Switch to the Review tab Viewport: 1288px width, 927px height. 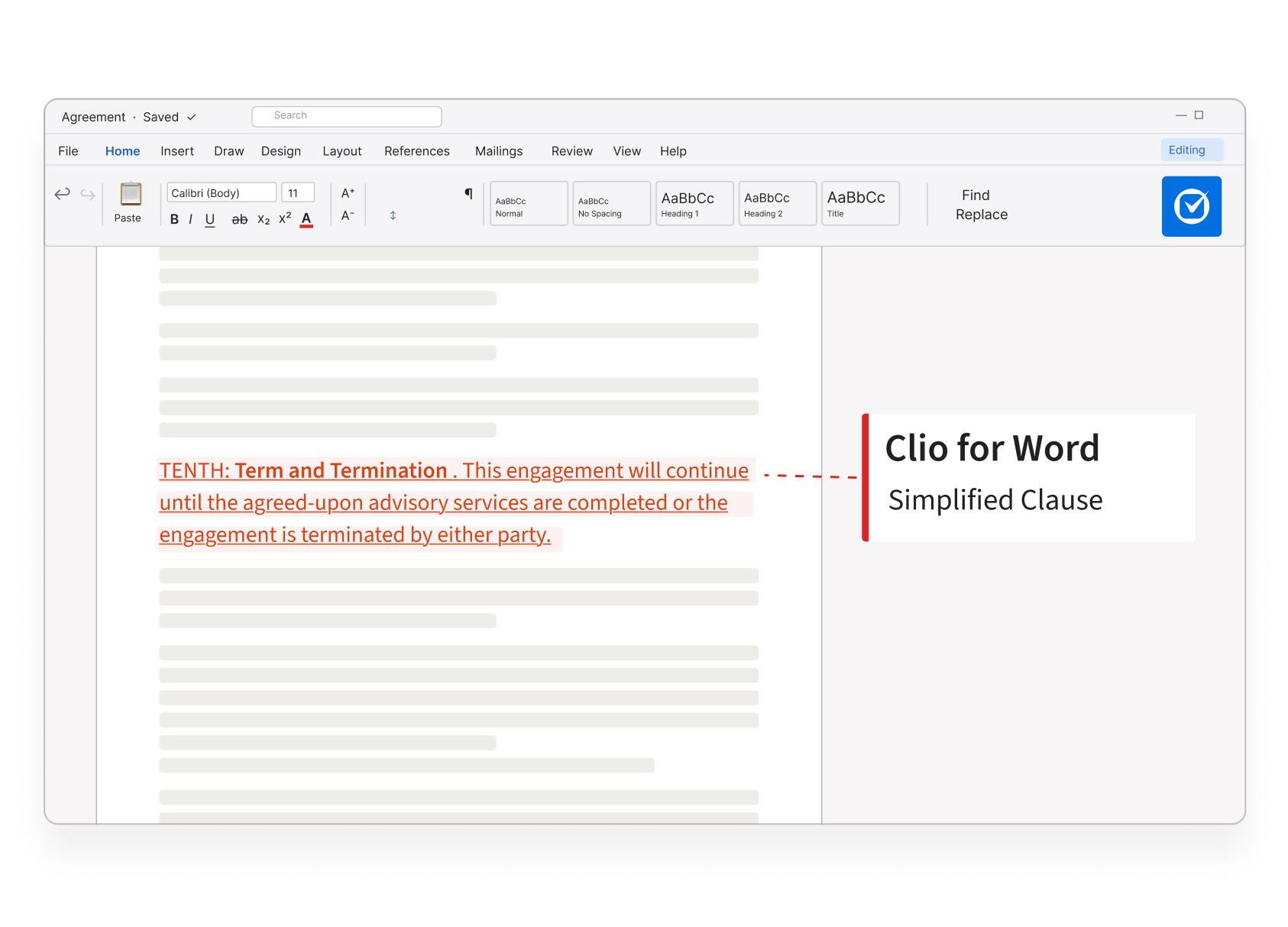click(x=572, y=151)
